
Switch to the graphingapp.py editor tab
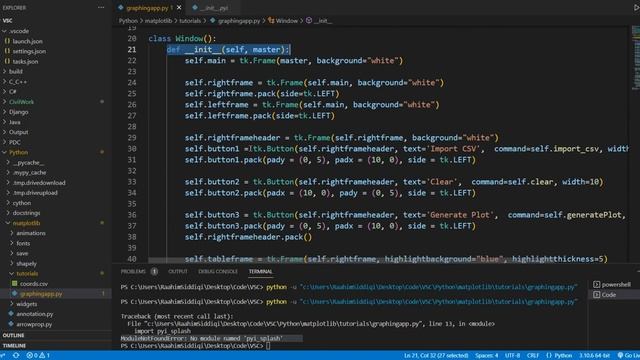pos(149,8)
